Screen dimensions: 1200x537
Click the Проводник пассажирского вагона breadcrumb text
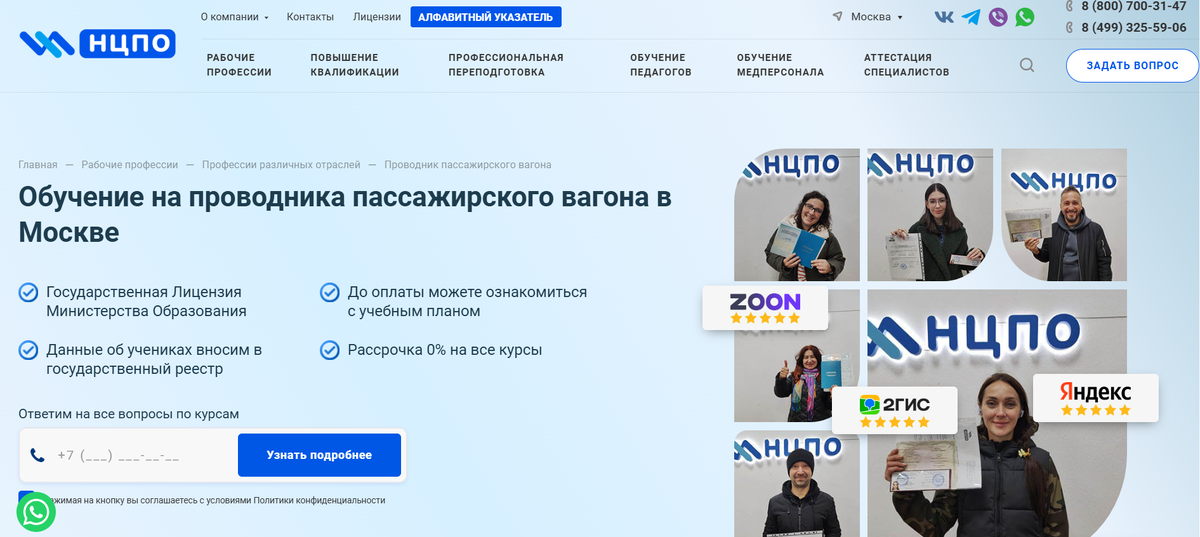point(468,165)
